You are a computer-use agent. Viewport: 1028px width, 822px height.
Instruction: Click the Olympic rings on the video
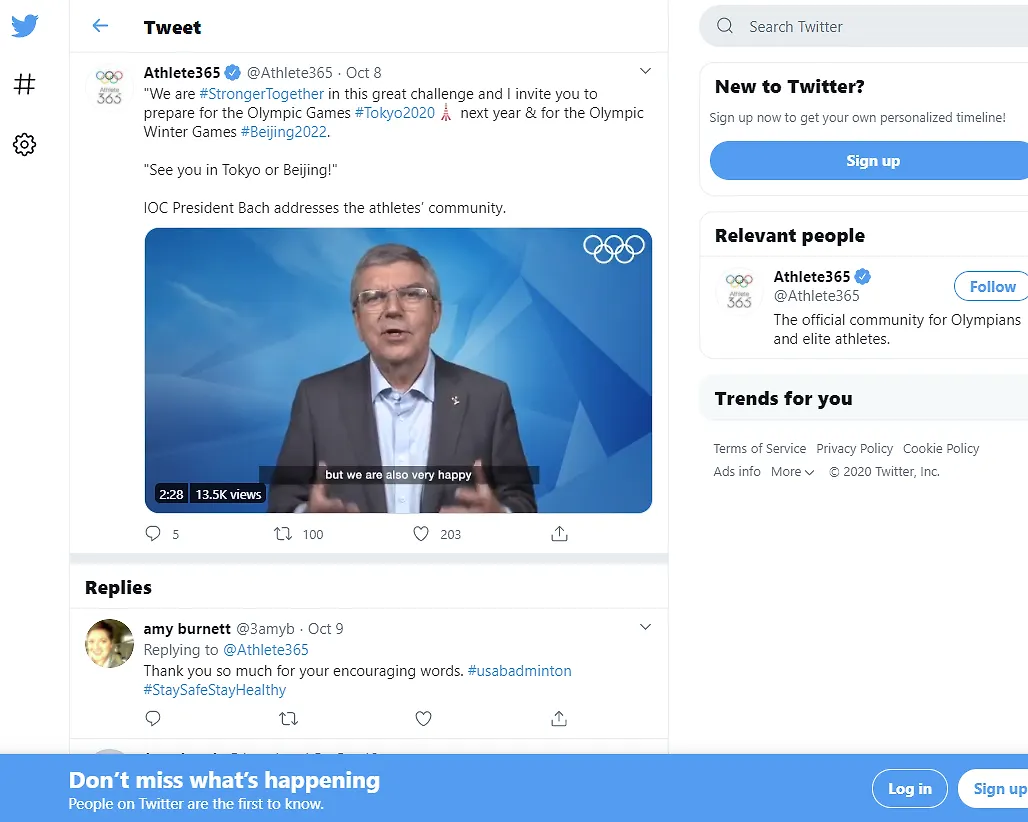tap(615, 249)
